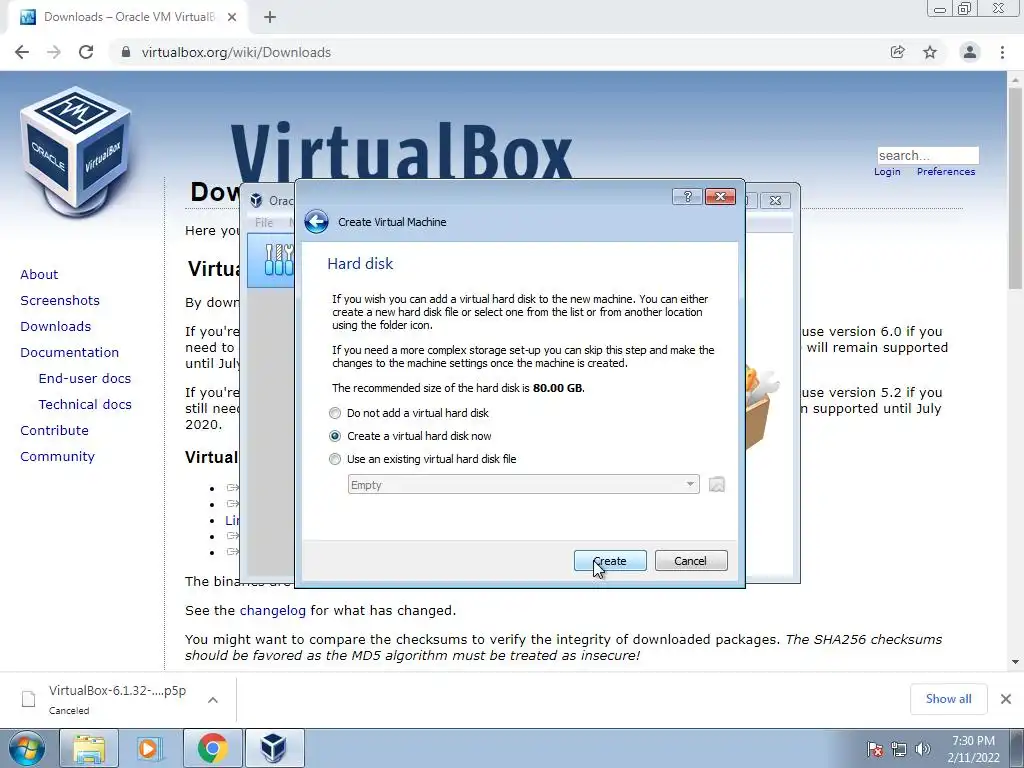Open Documentation sidebar link
Viewport: 1024px width, 768px height.
pyautogui.click(x=70, y=353)
